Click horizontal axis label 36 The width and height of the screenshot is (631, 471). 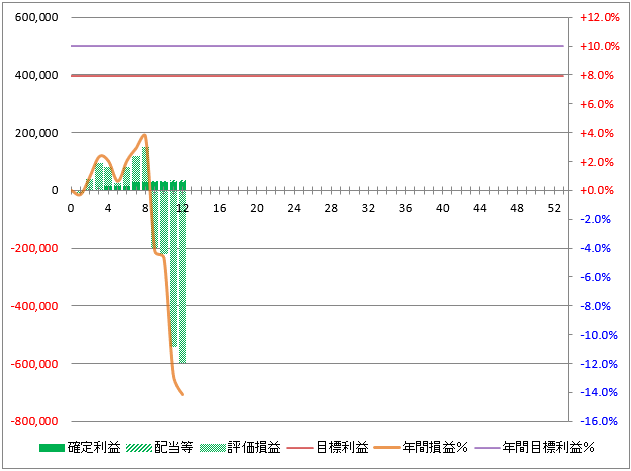tap(406, 208)
